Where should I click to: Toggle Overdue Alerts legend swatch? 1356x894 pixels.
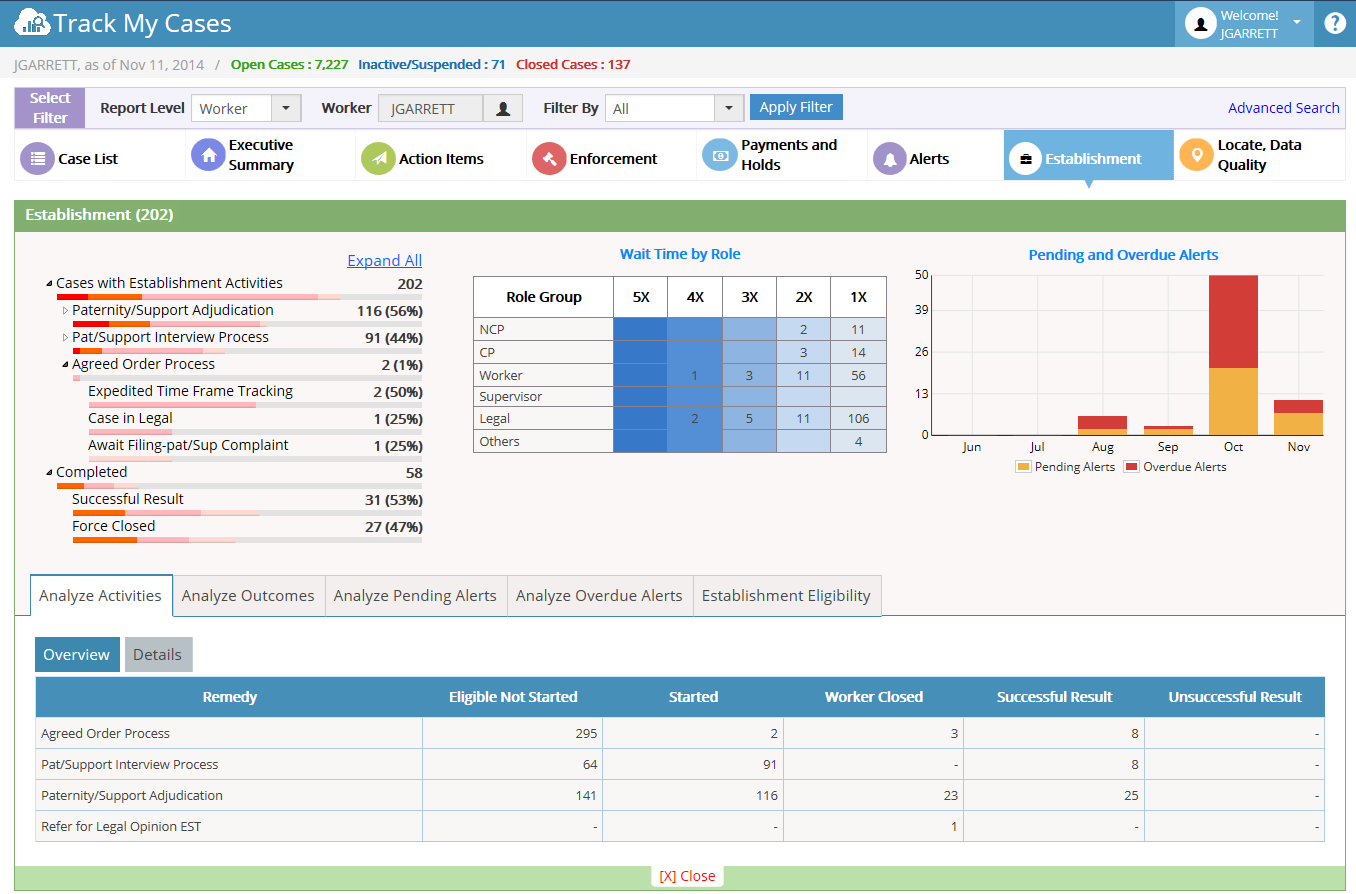[1131, 467]
